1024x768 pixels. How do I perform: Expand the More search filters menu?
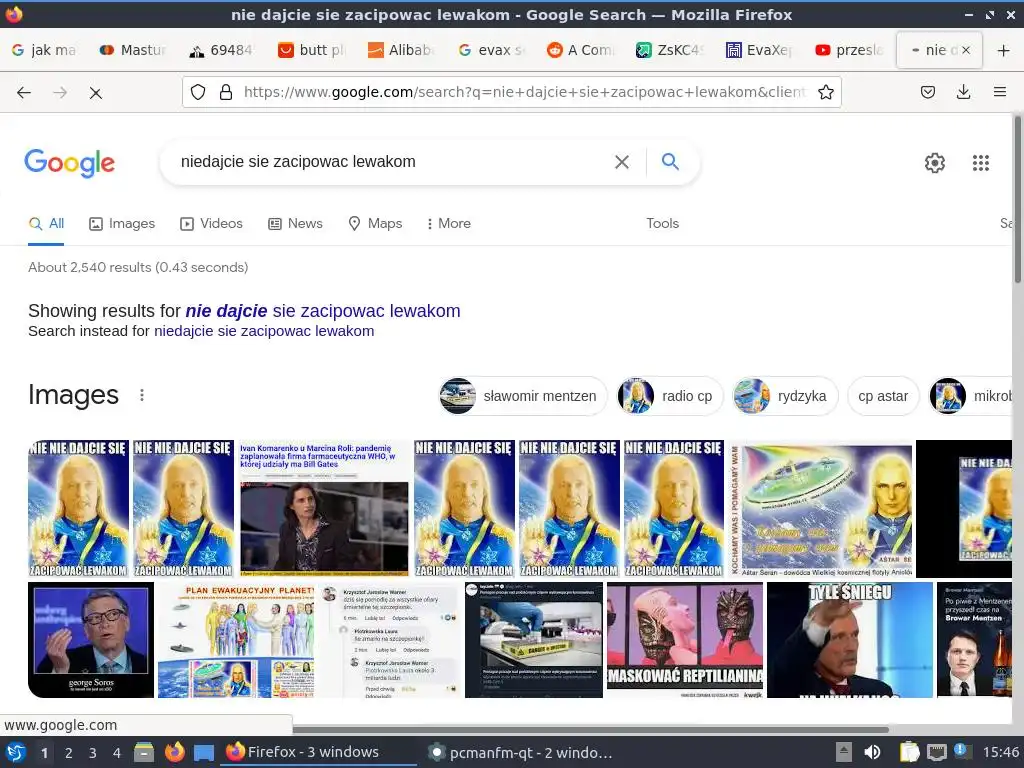coord(448,223)
